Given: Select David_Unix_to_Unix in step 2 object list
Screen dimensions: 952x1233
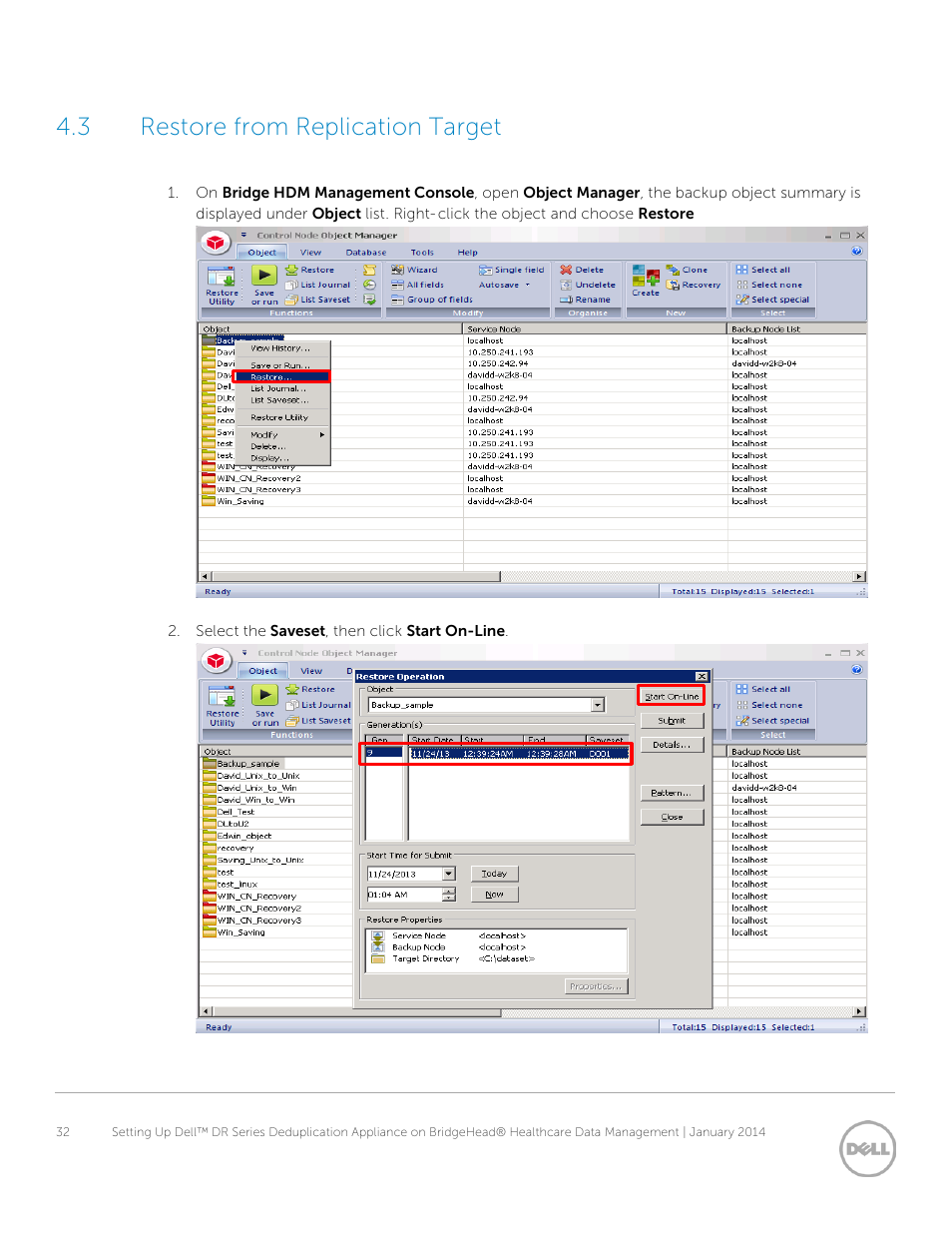Looking at the screenshot, I should [258, 776].
